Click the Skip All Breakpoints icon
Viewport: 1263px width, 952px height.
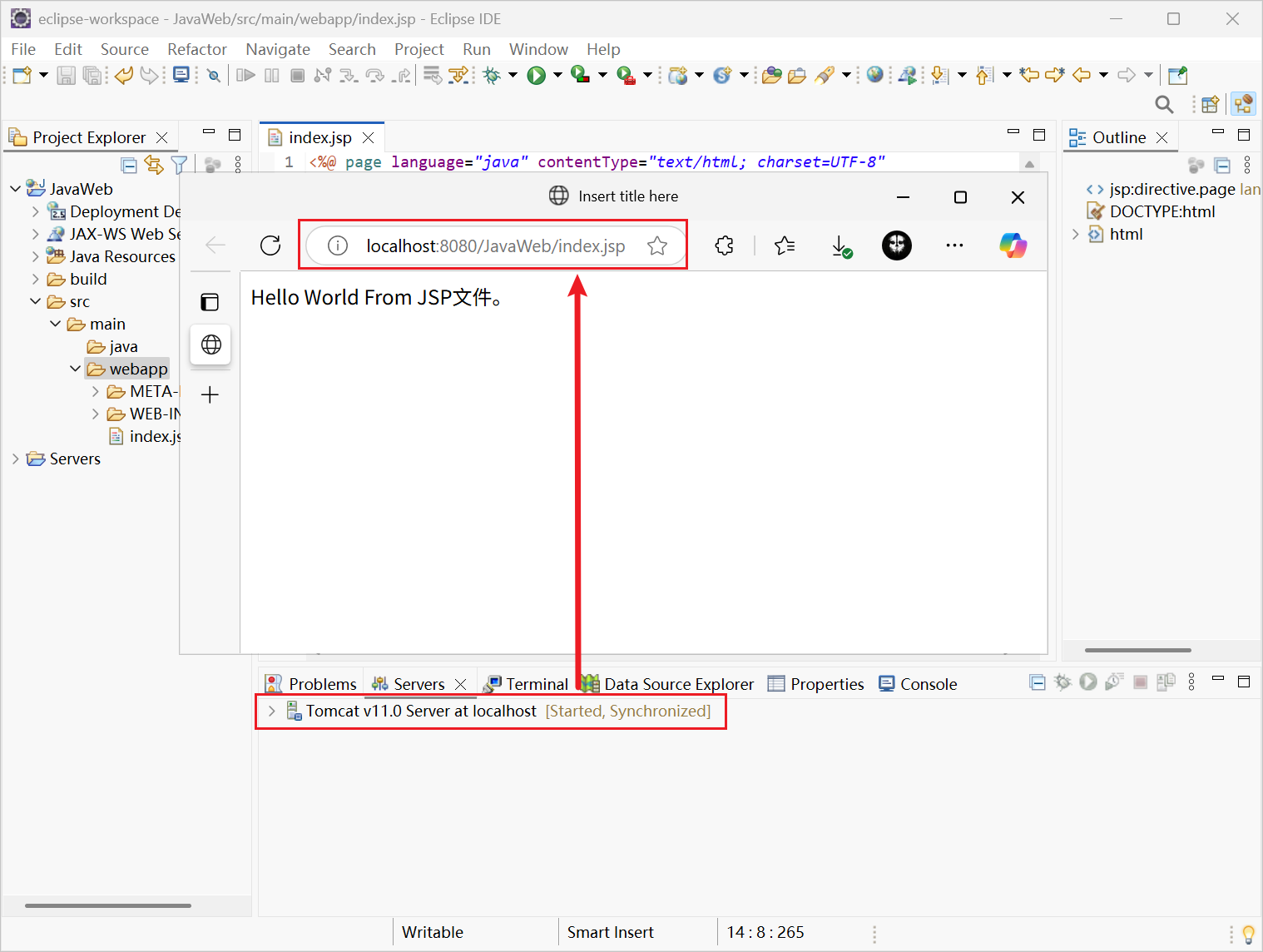click(x=214, y=76)
